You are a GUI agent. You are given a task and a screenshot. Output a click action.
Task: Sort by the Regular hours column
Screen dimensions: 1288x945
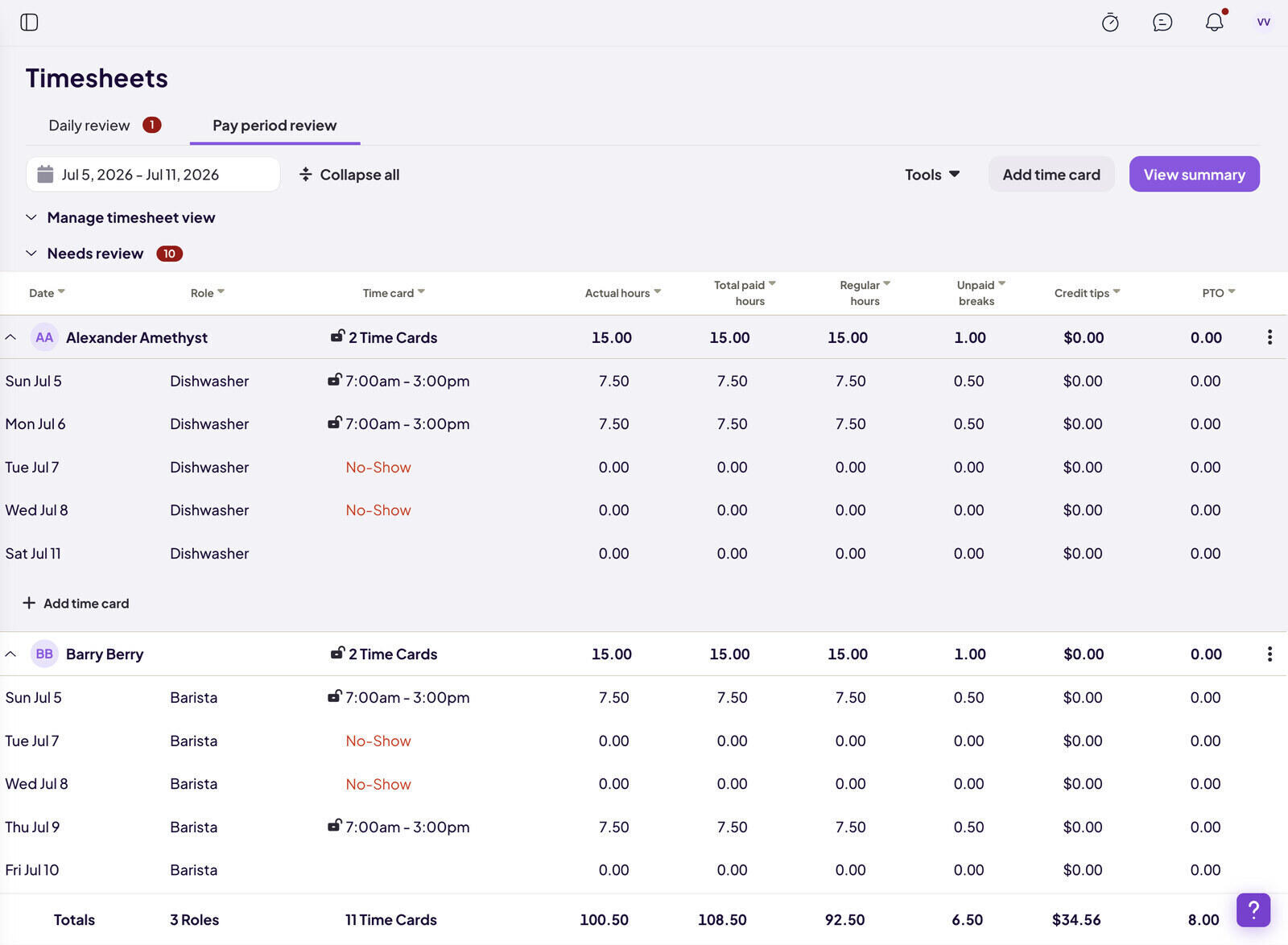pyautogui.click(x=865, y=293)
